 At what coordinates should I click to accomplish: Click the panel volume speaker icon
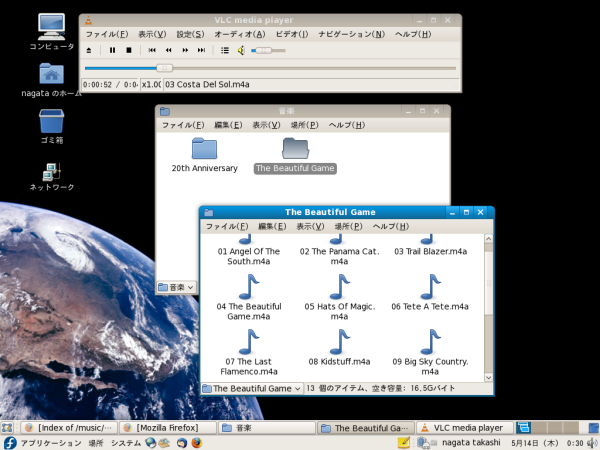coord(593,443)
